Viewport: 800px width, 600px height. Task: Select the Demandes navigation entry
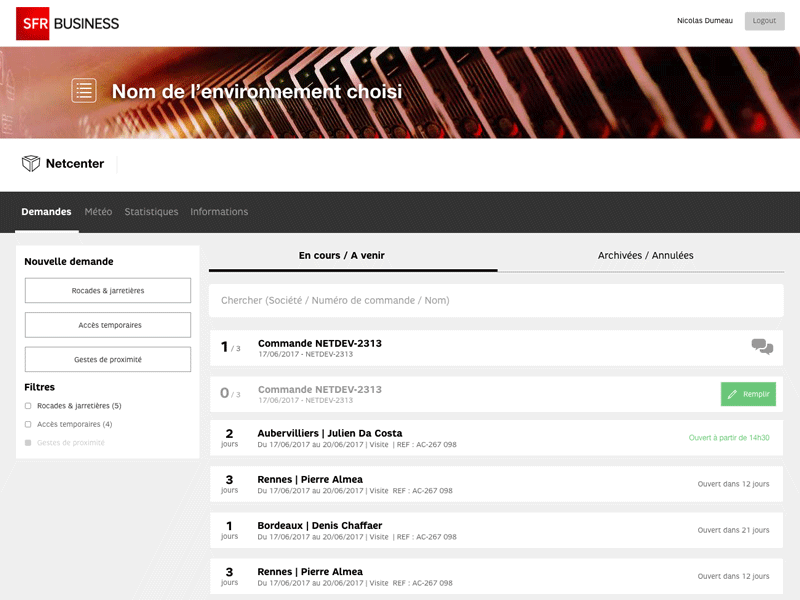46,211
